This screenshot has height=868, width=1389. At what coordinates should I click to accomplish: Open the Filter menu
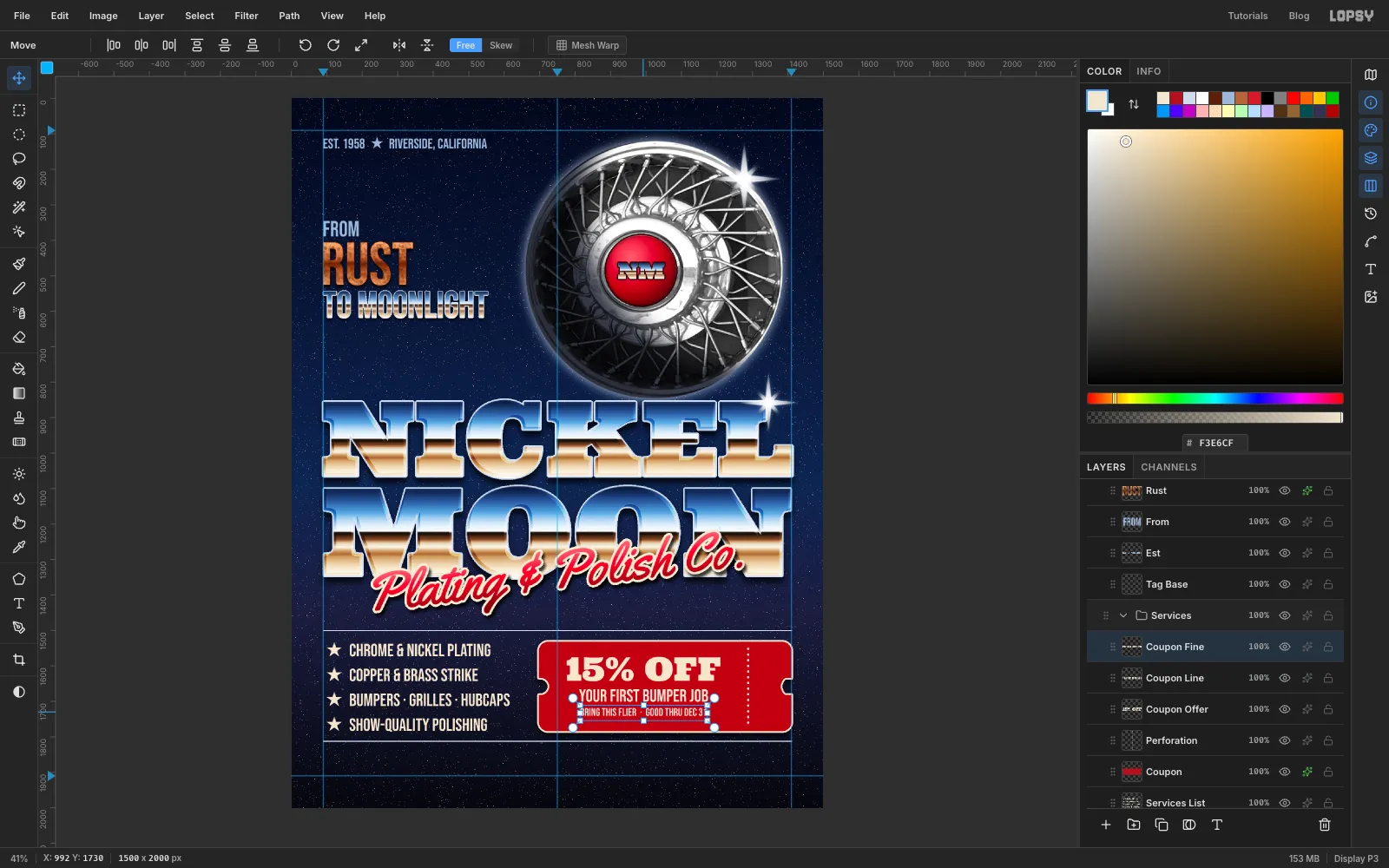(247, 16)
